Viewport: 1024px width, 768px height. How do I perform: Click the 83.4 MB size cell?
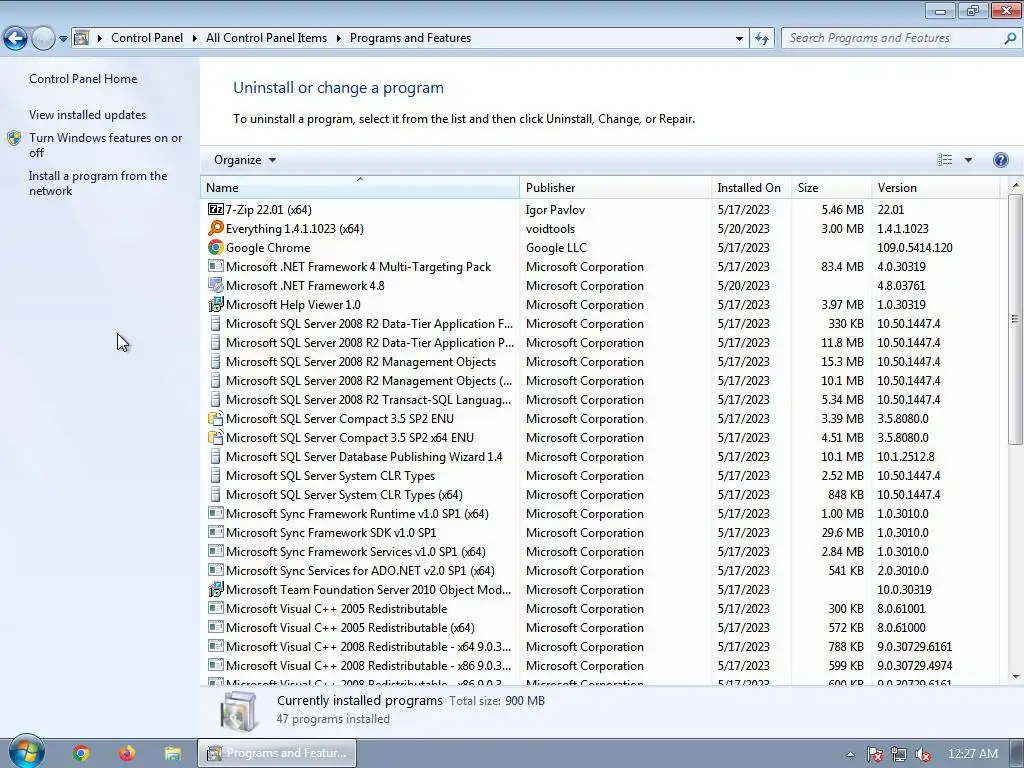842,266
